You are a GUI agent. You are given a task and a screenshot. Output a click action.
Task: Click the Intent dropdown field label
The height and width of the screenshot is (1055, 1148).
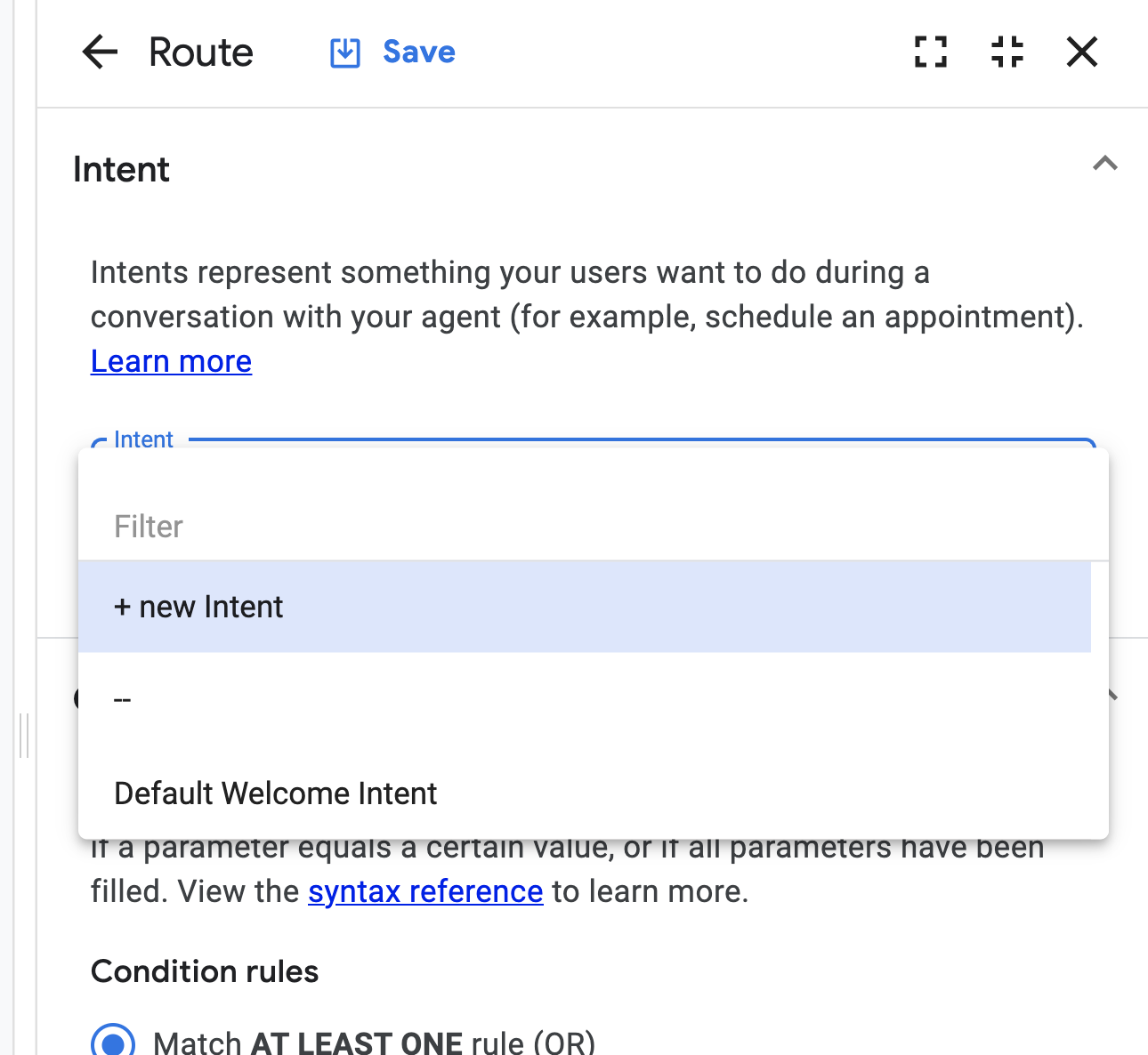[143, 439]
